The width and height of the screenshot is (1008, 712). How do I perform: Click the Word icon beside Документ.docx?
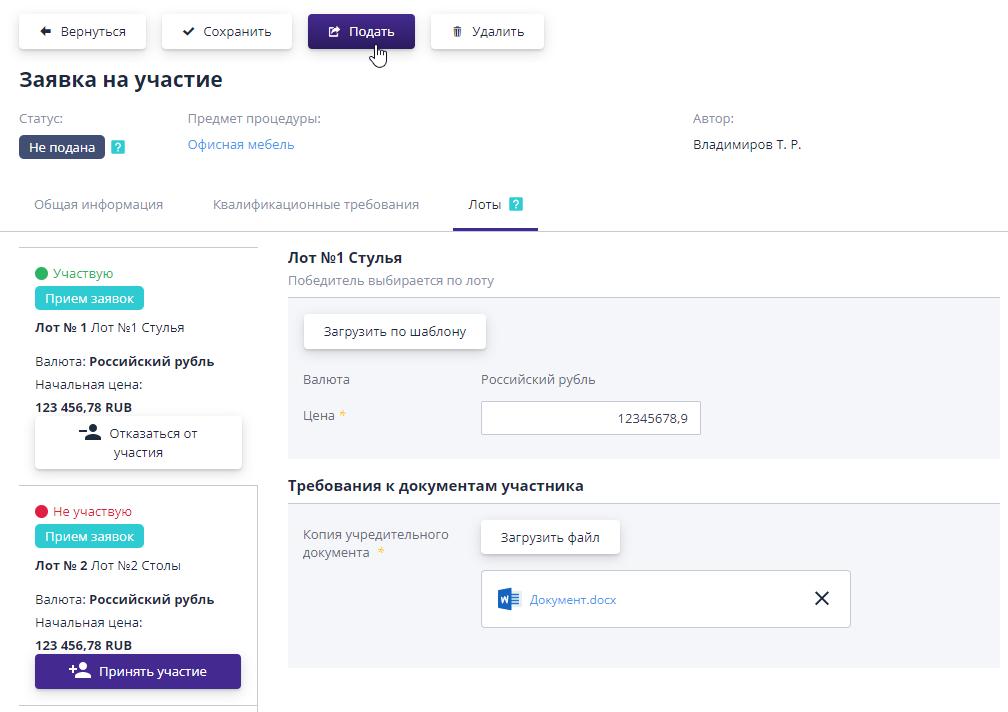tap(509, 598)
